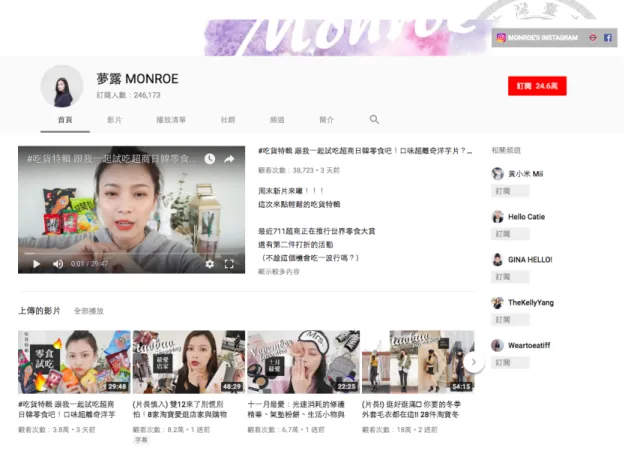Subscribe to GINA HELLO!
Viewport: 628px width, 460px height.
point(510,277)
